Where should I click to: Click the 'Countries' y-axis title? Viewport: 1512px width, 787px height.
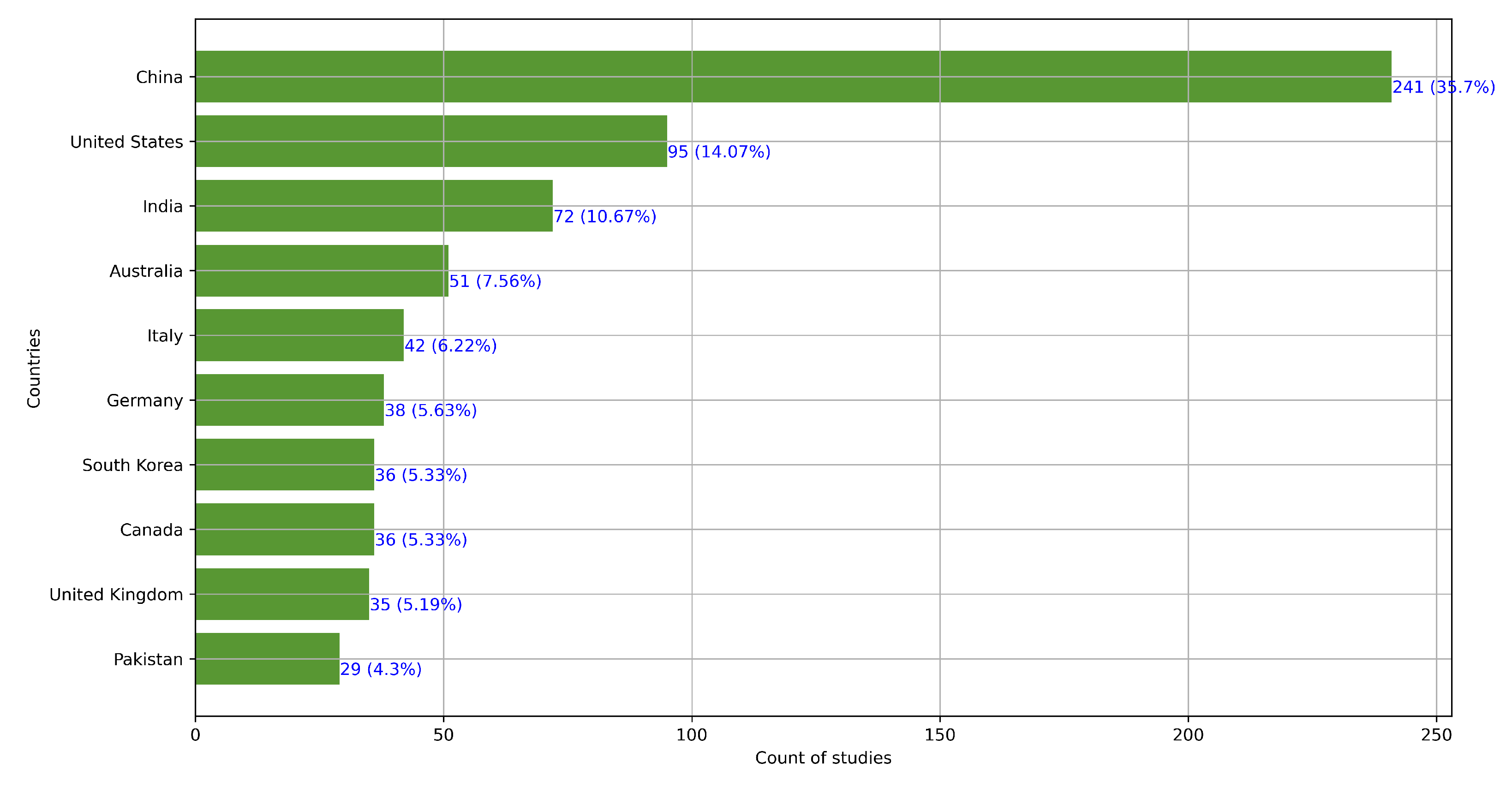pos(34,368)
